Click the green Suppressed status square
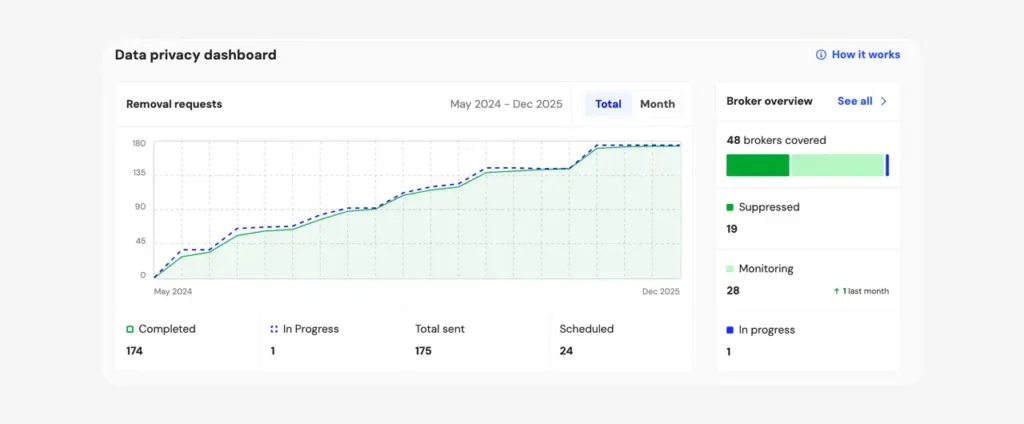This screenshot has height=424, width=1024. pyautogui.click(x=730, y=208)
